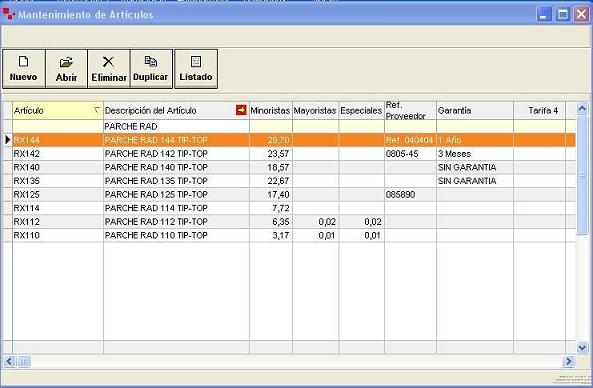This screenshot has width=593, height=388.
Task: Click the Minoristas price 18,57
Action: tap(278, 167)
